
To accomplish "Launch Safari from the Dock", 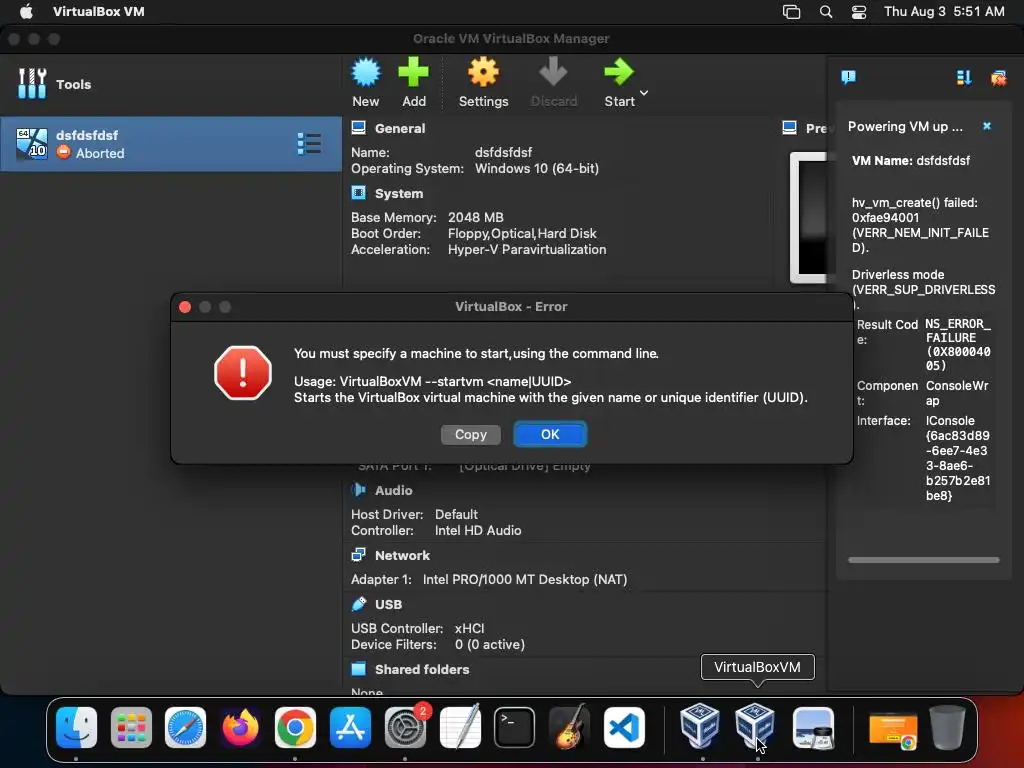I will click(x=185, y=727).
